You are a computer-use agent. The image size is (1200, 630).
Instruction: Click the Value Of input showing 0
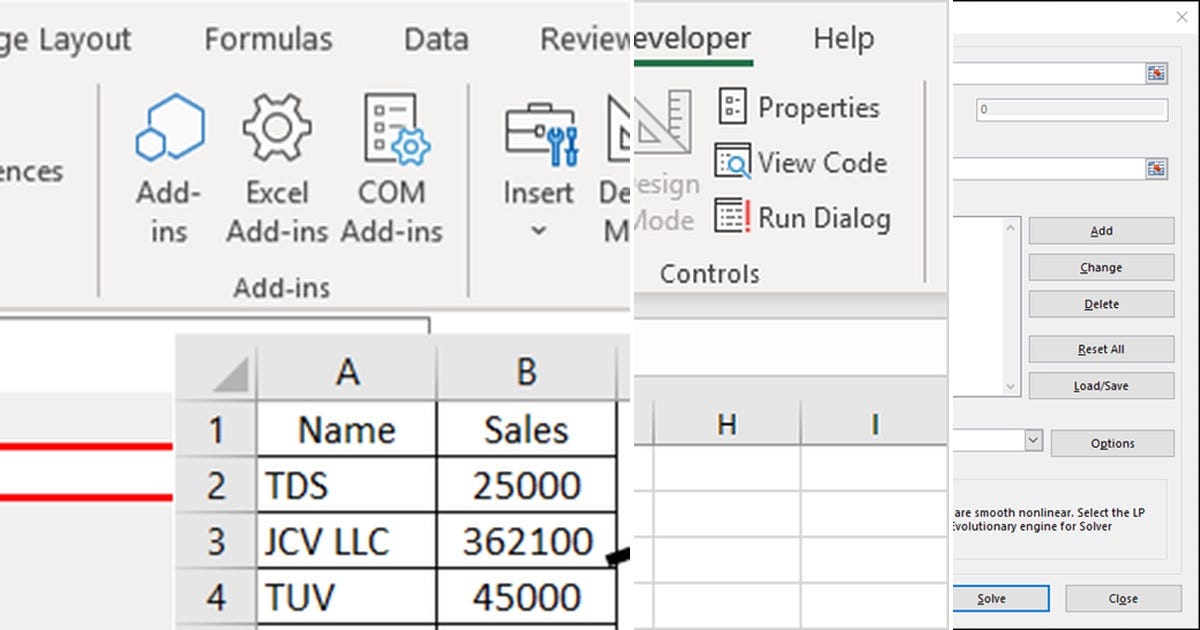(x=1070, y=108)
